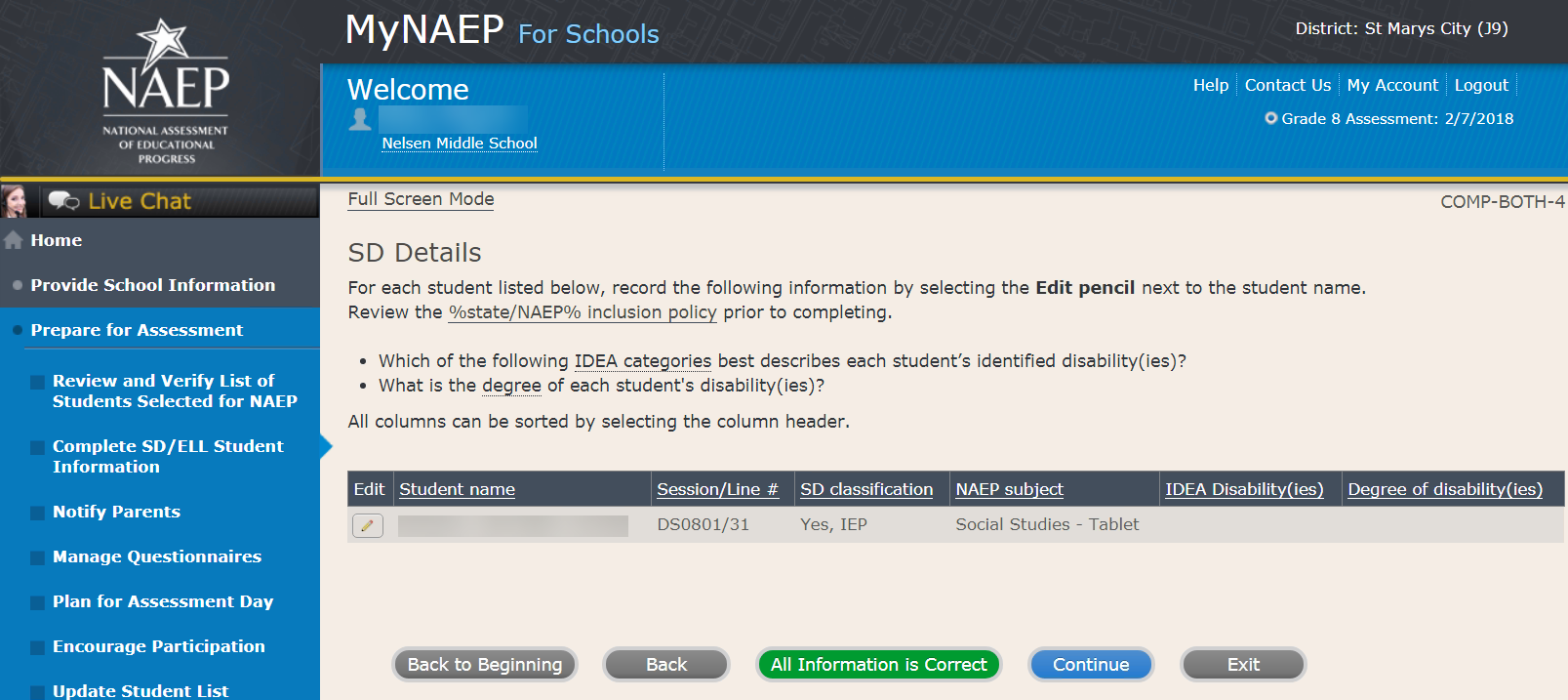The image size is (1568, 700).
Task: Open Notify Parents menu item
Action: 116,512
